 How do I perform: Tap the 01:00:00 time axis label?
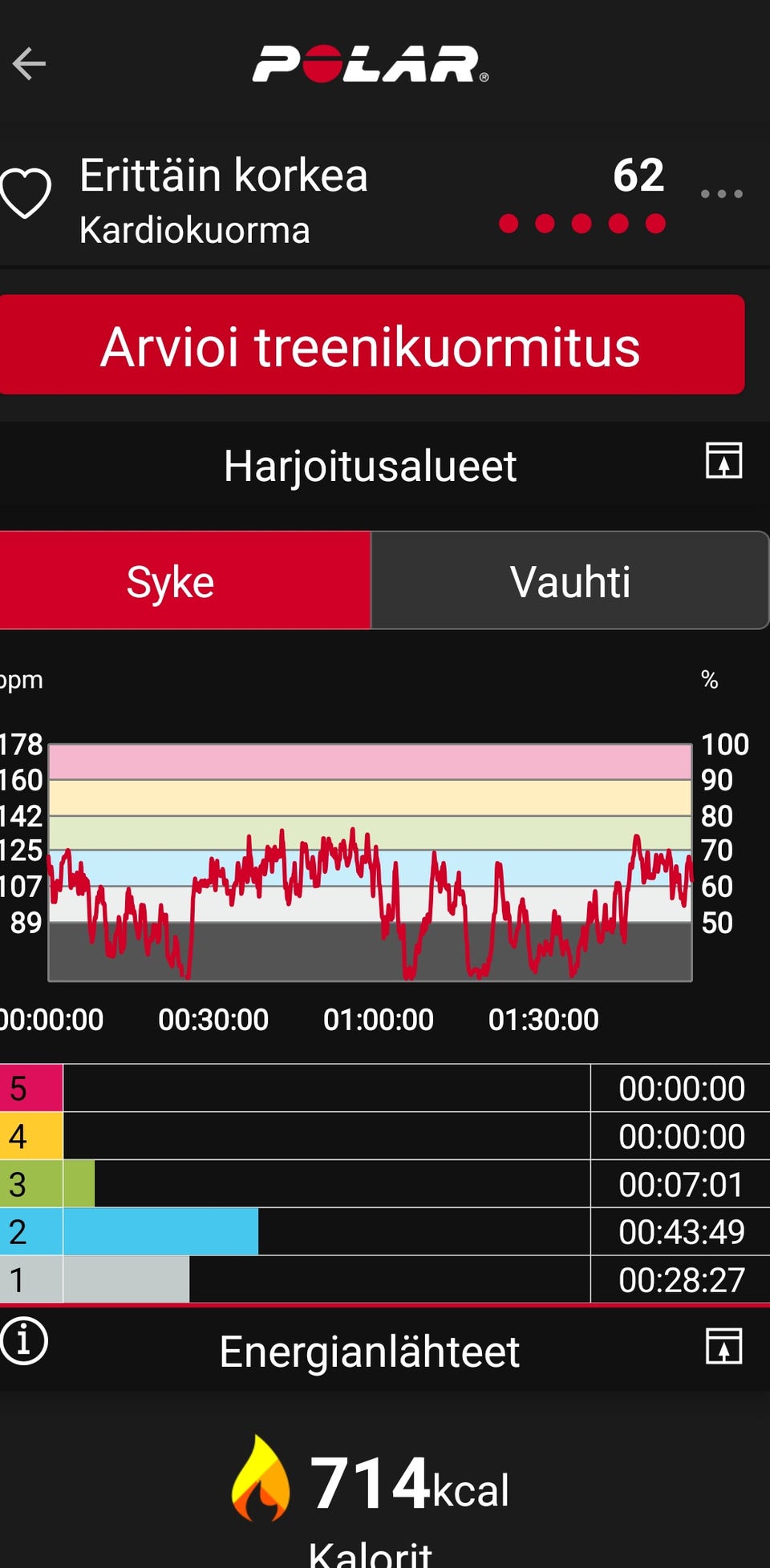pyautogui.click(x=379, y=1020)
